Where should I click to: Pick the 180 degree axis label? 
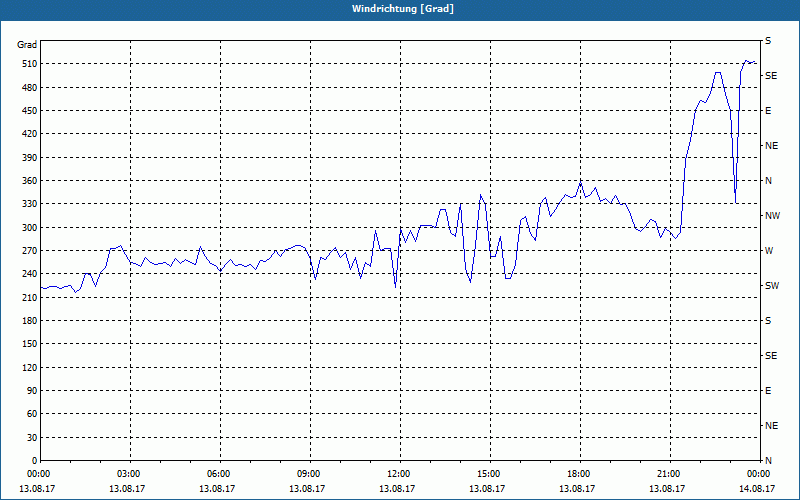29,321
